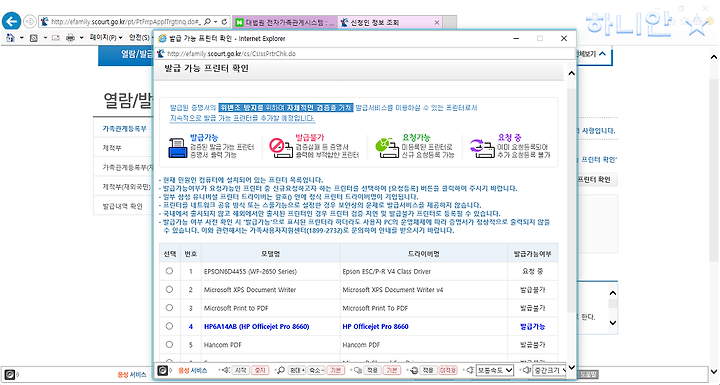Image resolution: width=720 pixels, height=385 pixels.
Task: Select radio button for Microsoft XPS Document Writer
Action: [x=169, y=289]
